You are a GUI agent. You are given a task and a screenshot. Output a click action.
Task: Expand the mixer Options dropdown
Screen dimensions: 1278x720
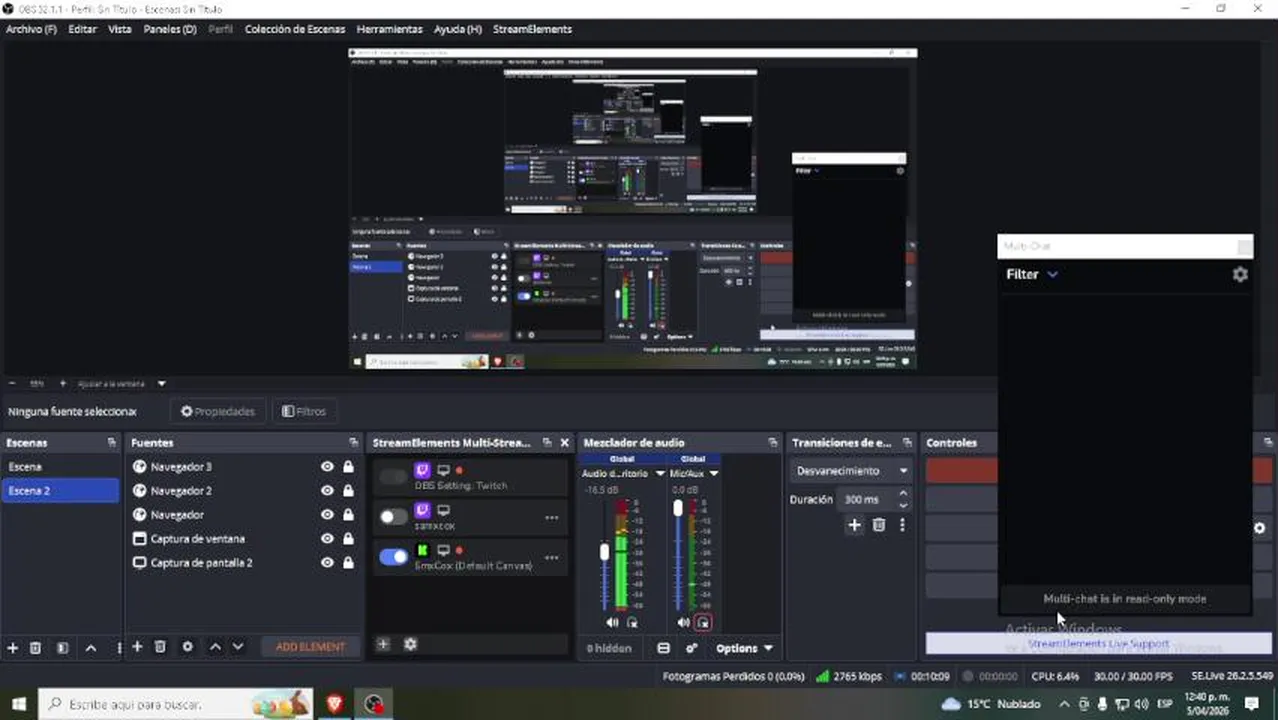tap(744, 648)
